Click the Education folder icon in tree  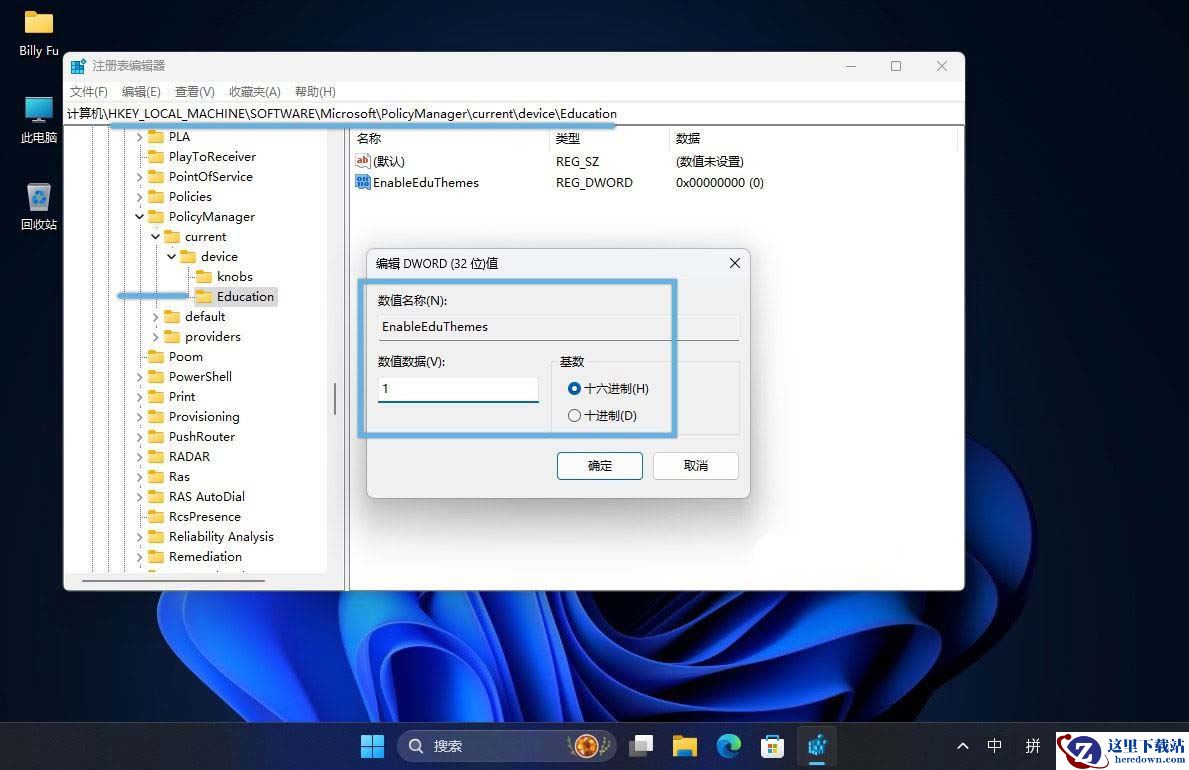204,297
